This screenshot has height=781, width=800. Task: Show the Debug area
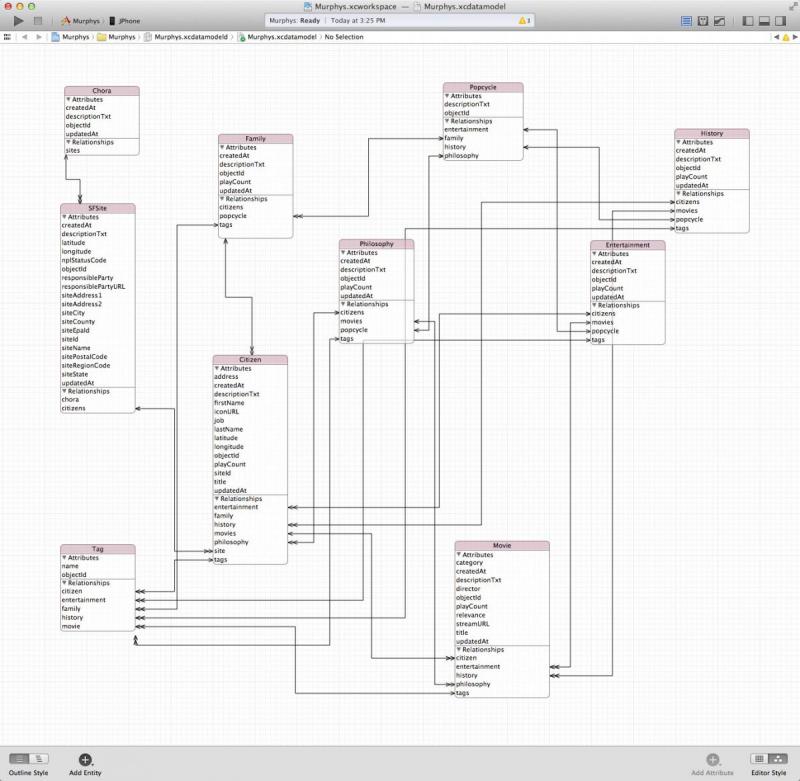click(764, 19)
